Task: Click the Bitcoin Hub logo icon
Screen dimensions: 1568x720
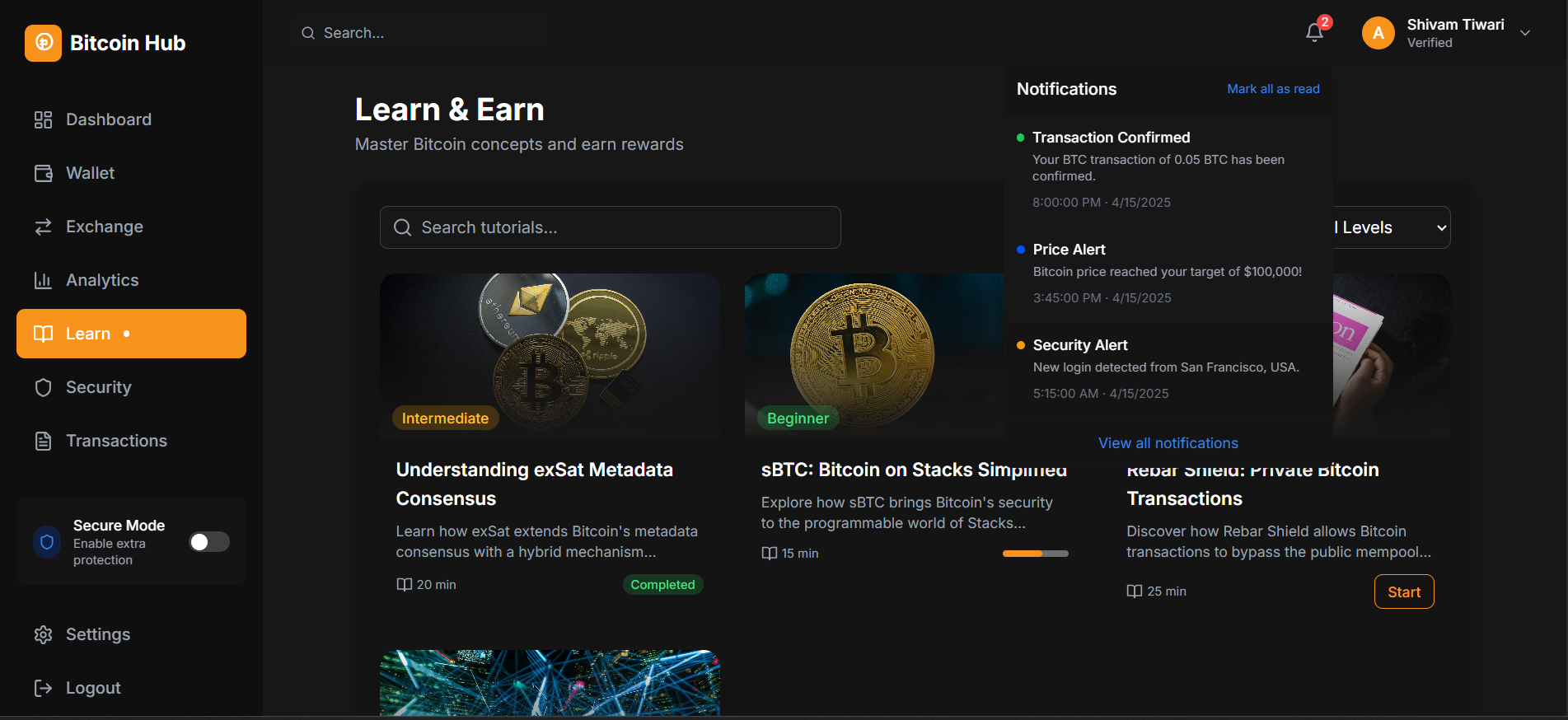Action: click(43, 43)
